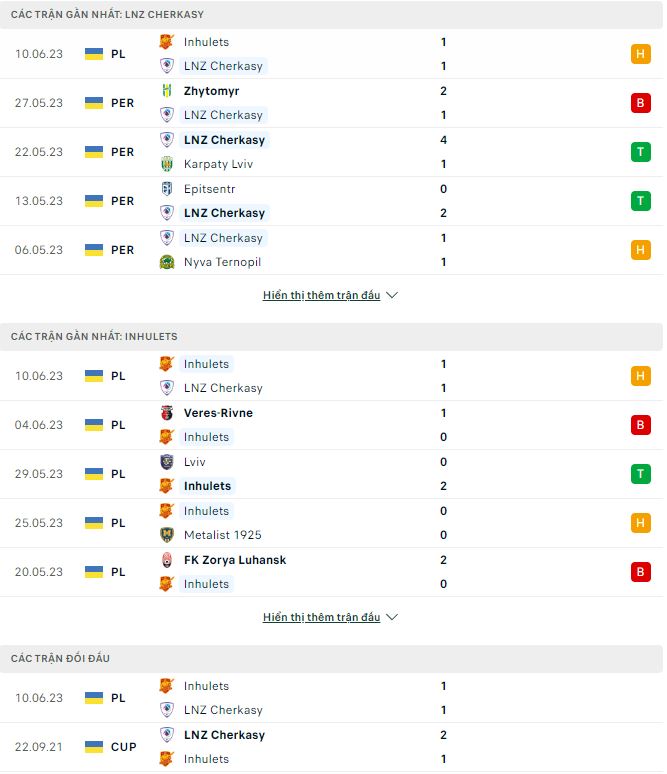Click the Karpaty Lviv team crest
The height and width of the screenshot is (774, 667).
point(167,164)
